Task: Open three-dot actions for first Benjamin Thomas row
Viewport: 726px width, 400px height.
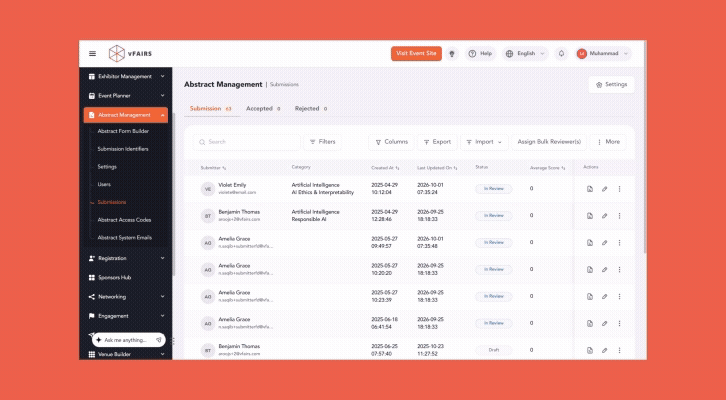Action: pyautogui.click(x=619, y=216)
